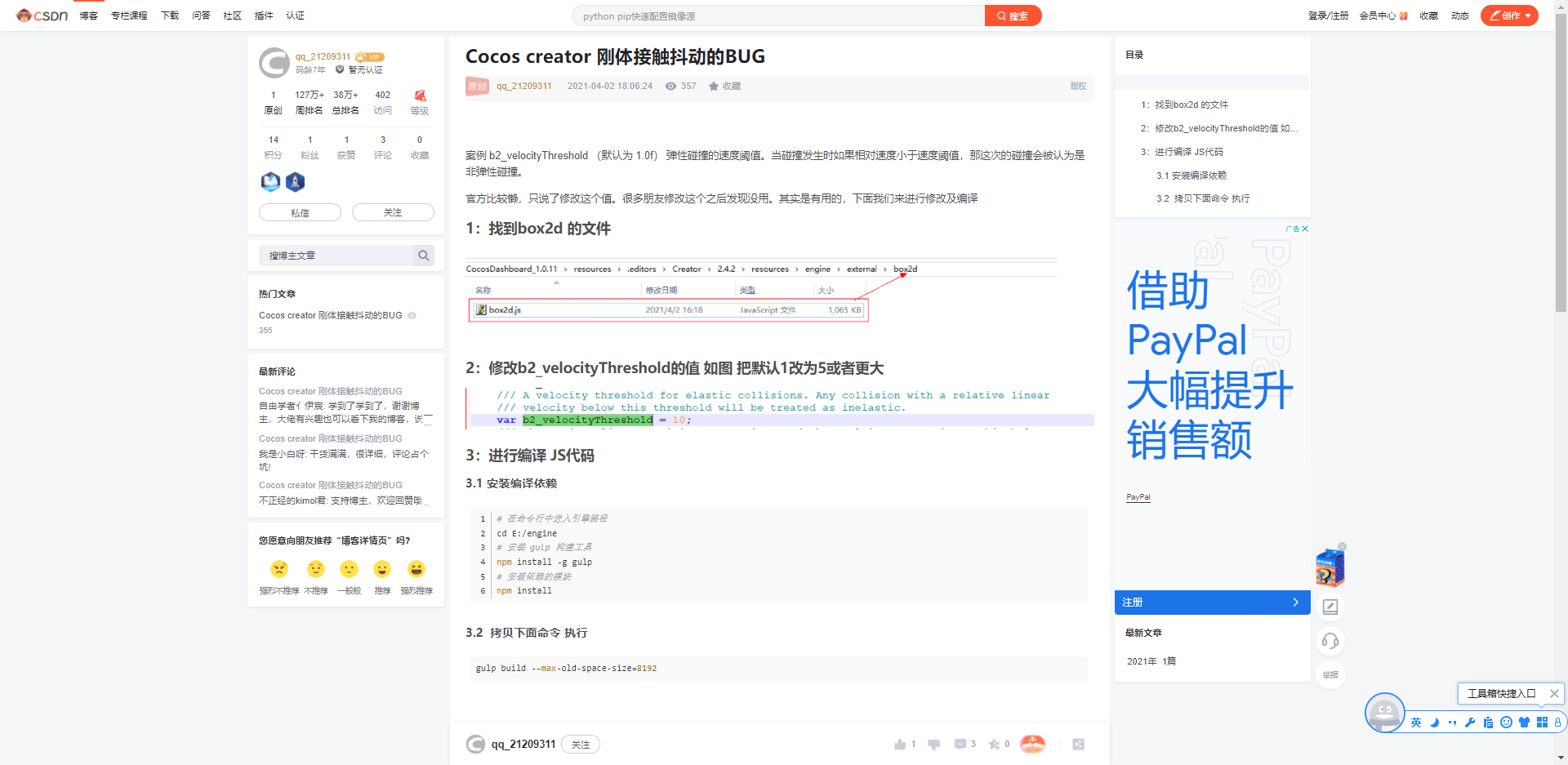Open the 会员中心 menu
The width and height of the screenshot is (1568, 765).
pyautogui.click(x=1383, y=16)
